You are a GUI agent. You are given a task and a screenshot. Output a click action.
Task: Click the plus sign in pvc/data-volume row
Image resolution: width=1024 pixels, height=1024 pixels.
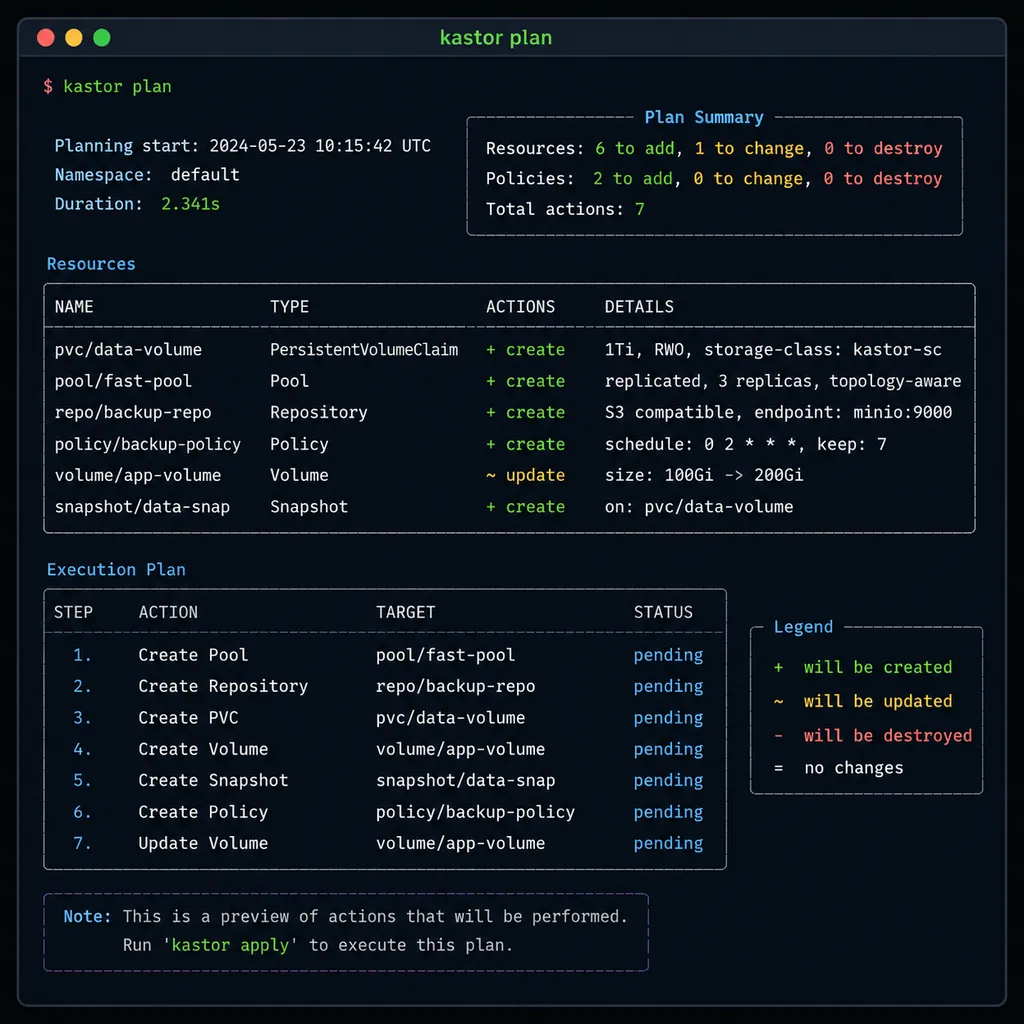click(490, 350)
